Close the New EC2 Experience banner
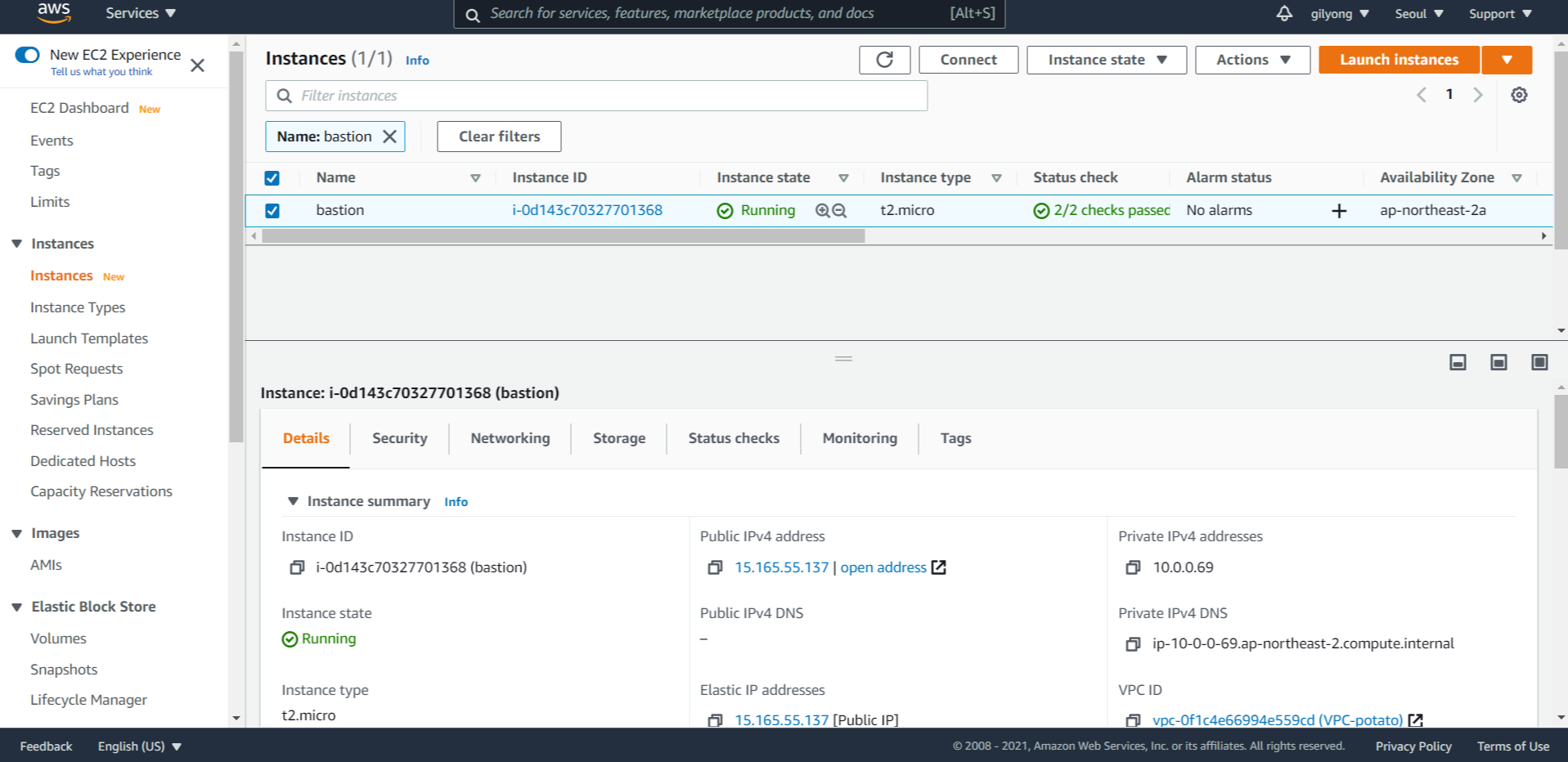 pyautogui.click(x=197, y=65)
